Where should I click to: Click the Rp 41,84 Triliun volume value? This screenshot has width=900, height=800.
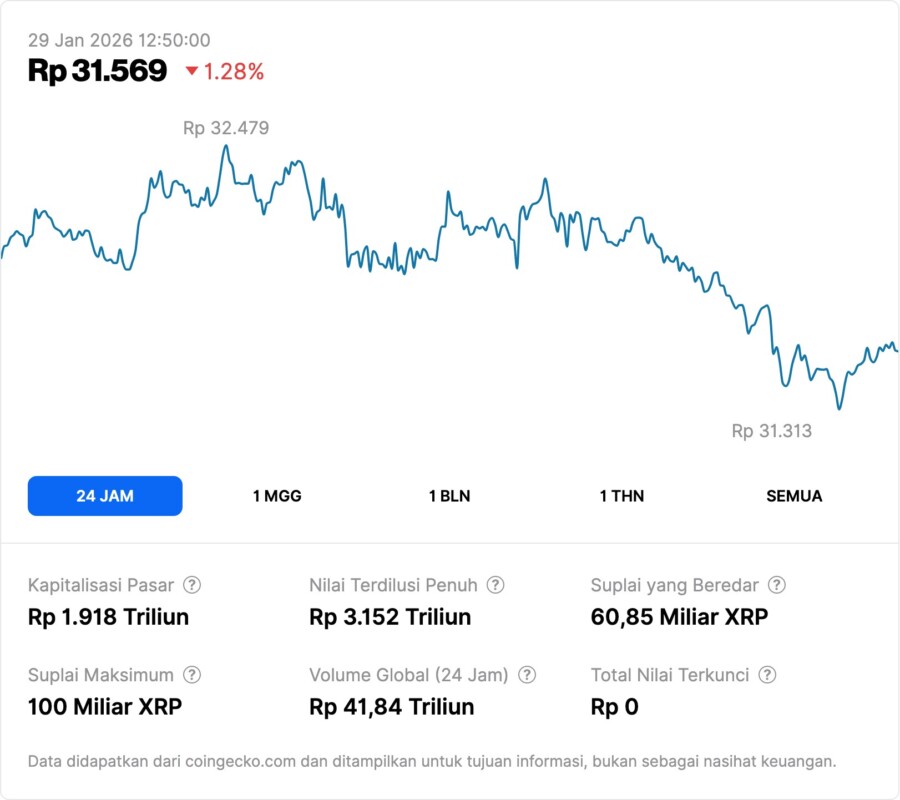point(391,707)
